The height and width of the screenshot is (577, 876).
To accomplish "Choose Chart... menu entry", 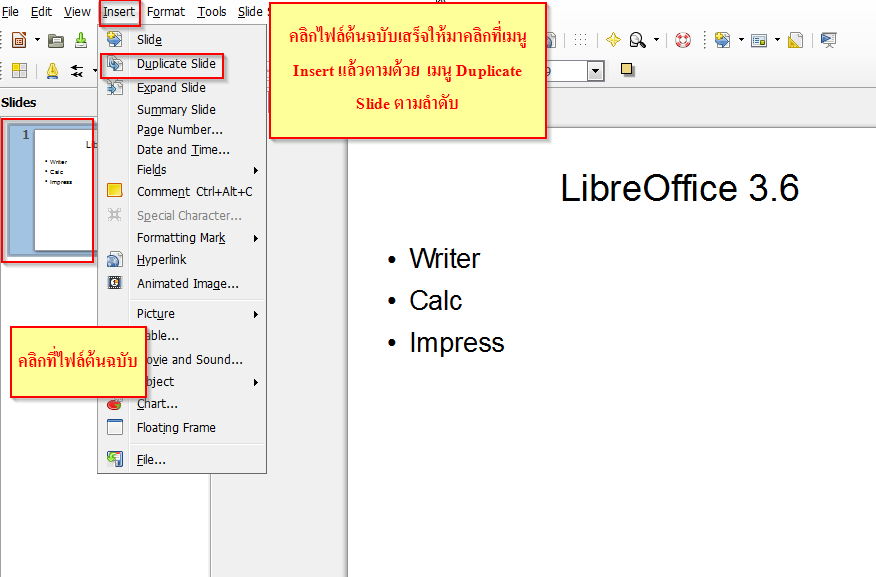I will click(182, 404).
